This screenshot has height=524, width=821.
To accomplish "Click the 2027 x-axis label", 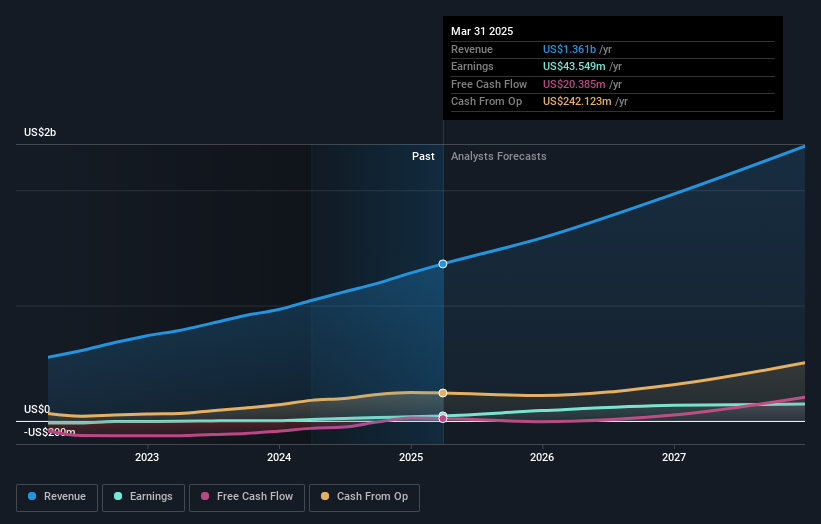I will [x=674, y=457].
